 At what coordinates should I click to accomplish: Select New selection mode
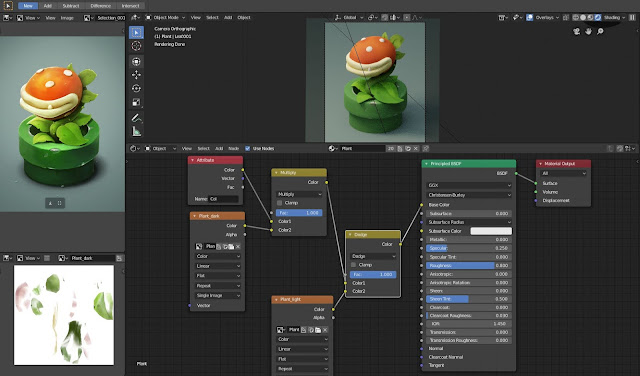tap(28, 6)
